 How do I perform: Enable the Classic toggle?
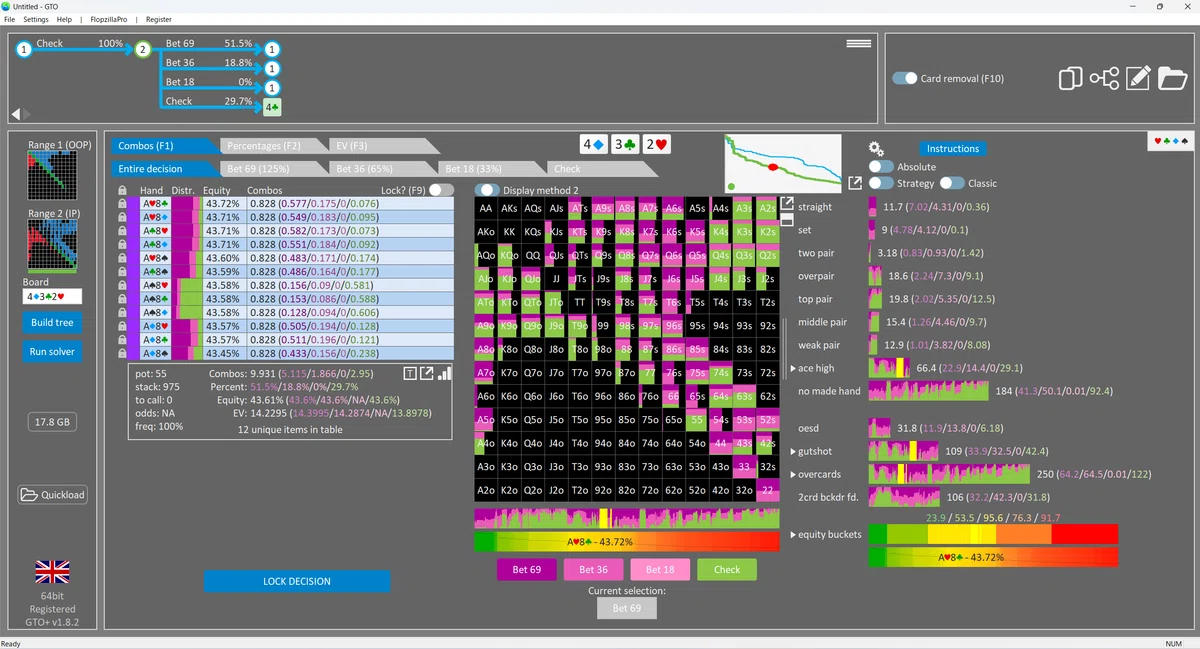951,183
